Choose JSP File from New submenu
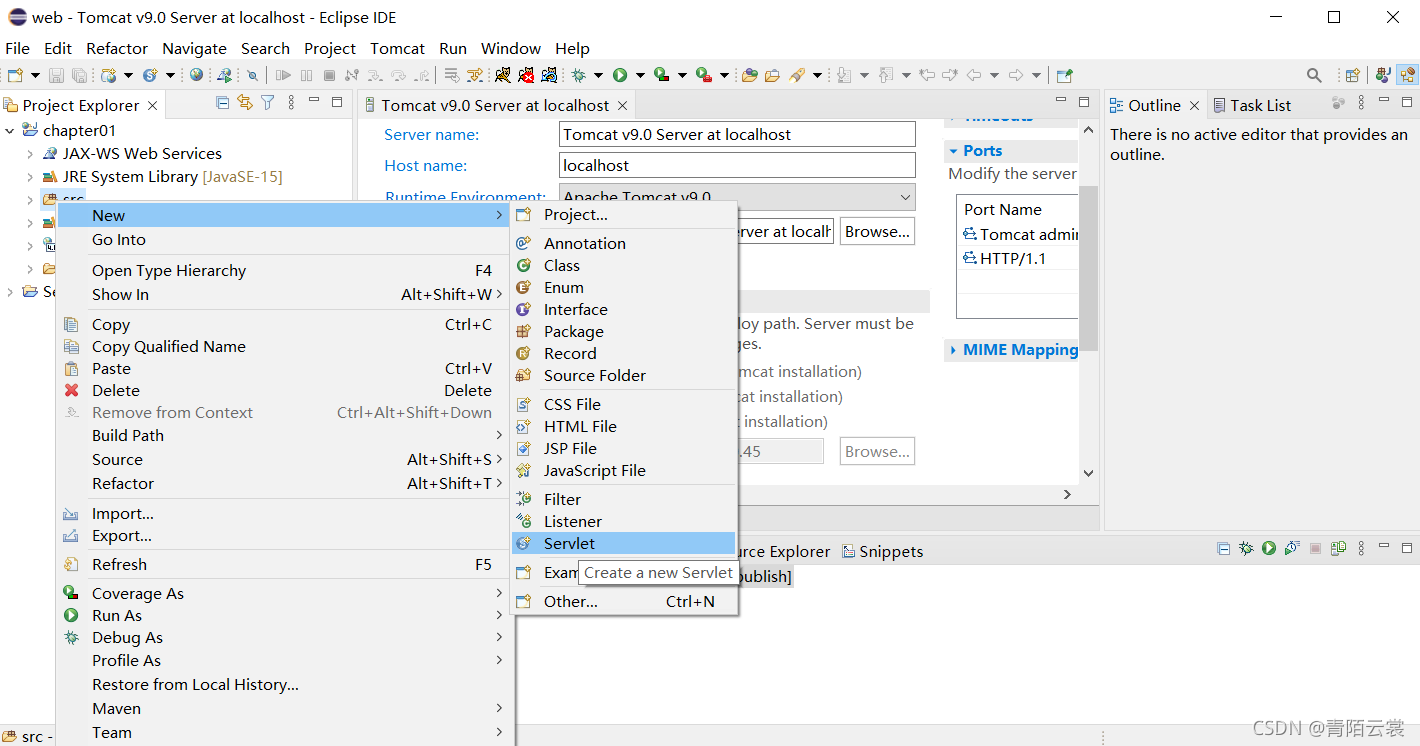 [x=624, y=448]
